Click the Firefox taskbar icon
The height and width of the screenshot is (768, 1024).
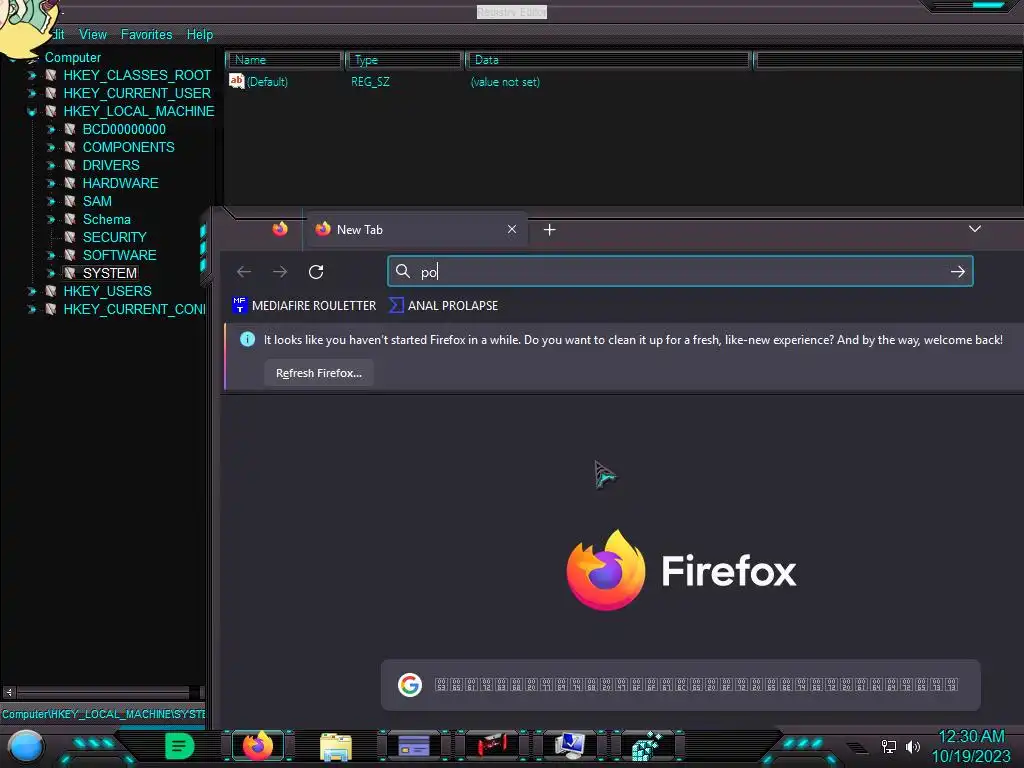[257, 746]
